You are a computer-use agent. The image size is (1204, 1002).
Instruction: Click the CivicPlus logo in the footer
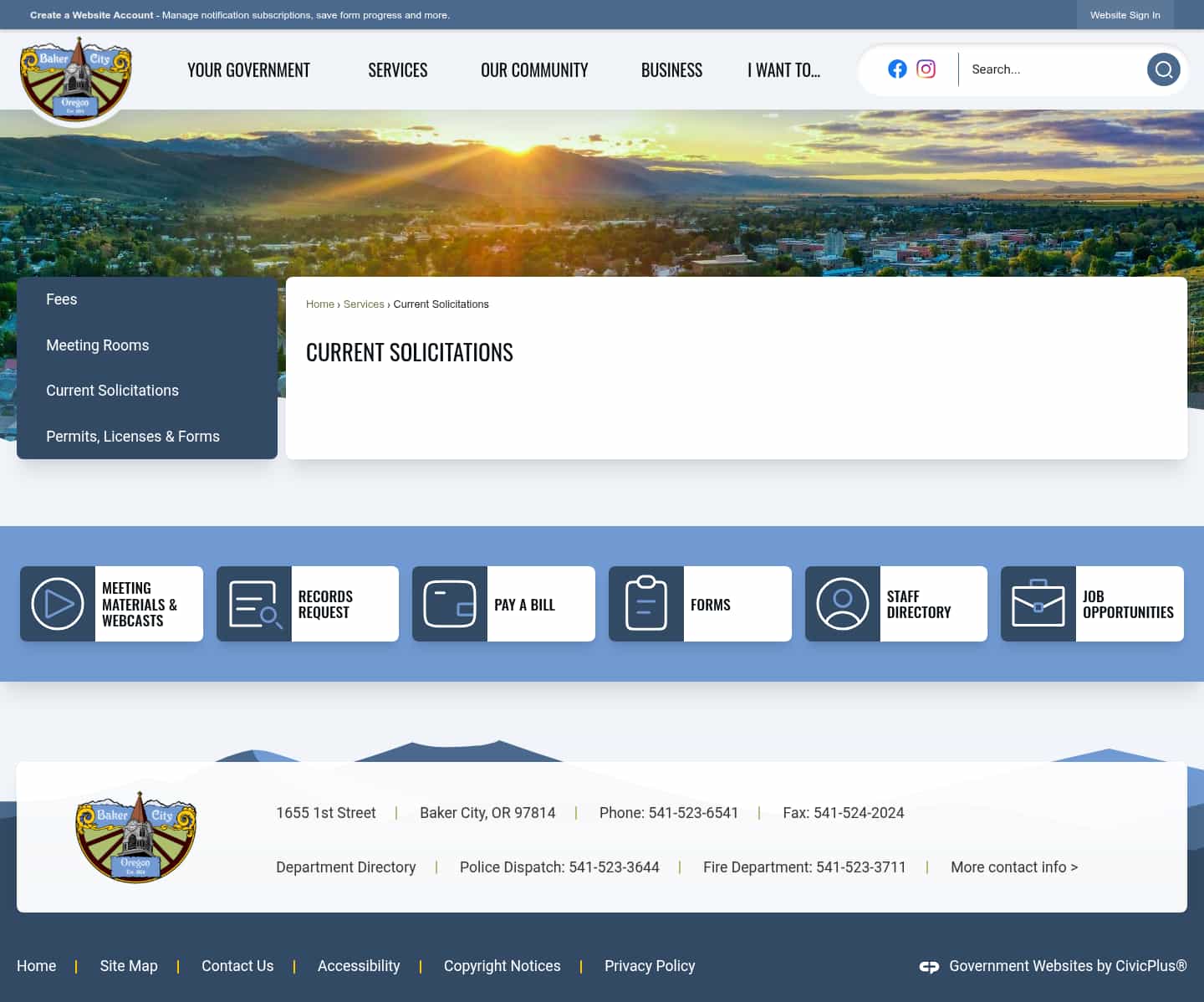point(929,966)
